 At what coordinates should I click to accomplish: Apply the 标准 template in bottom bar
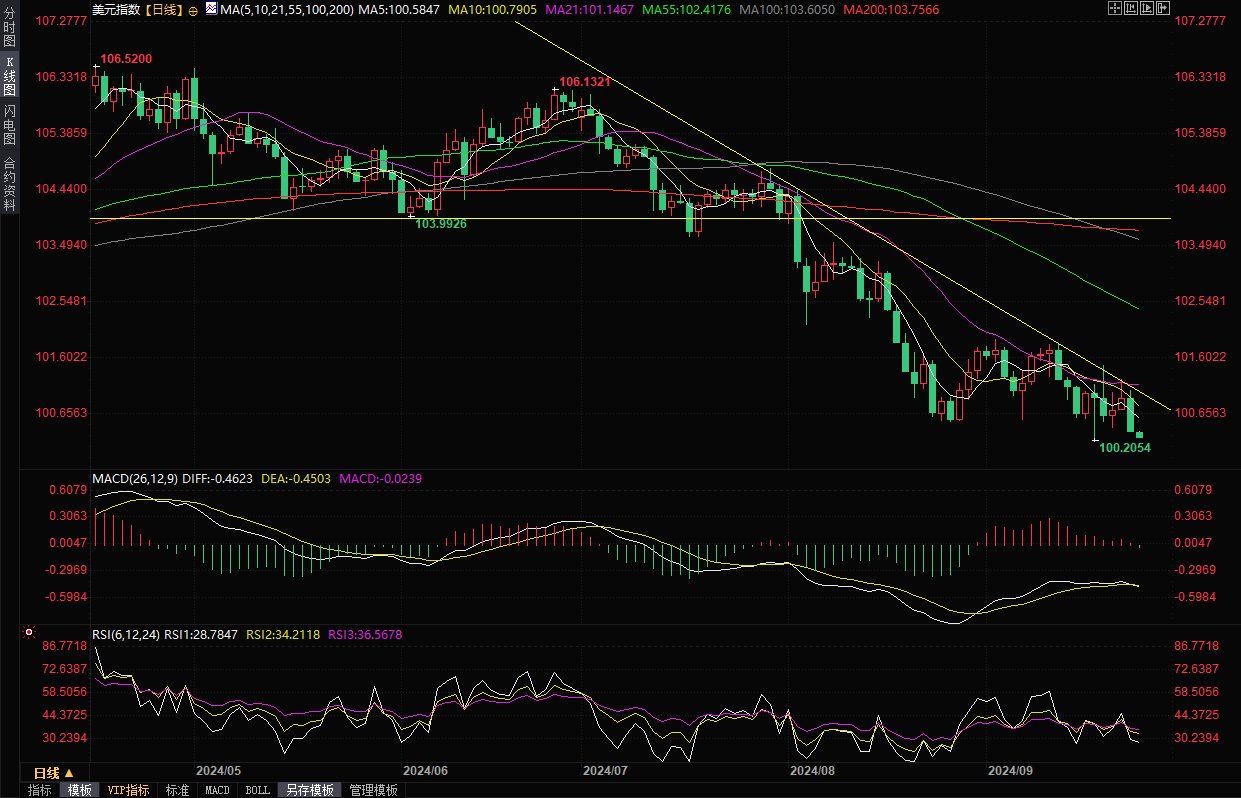point(177,790)
